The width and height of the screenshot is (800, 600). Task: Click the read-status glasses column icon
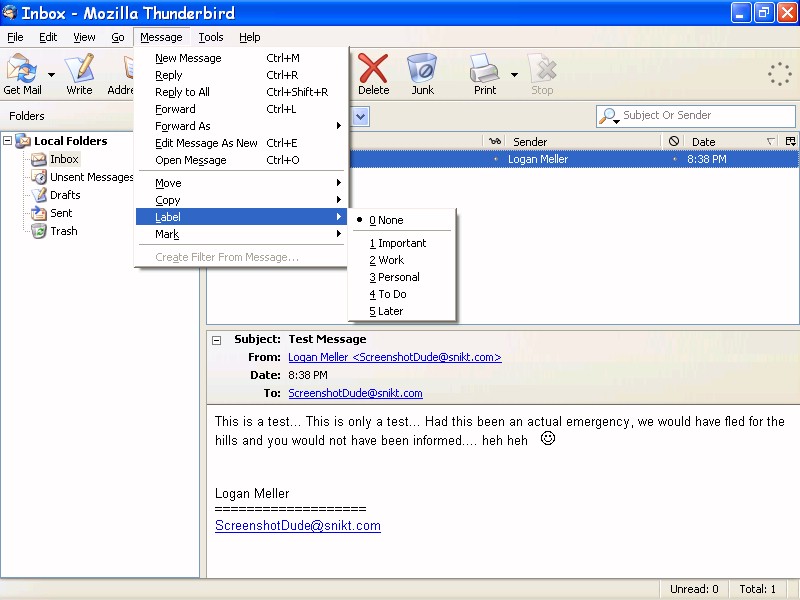(494, 141)
